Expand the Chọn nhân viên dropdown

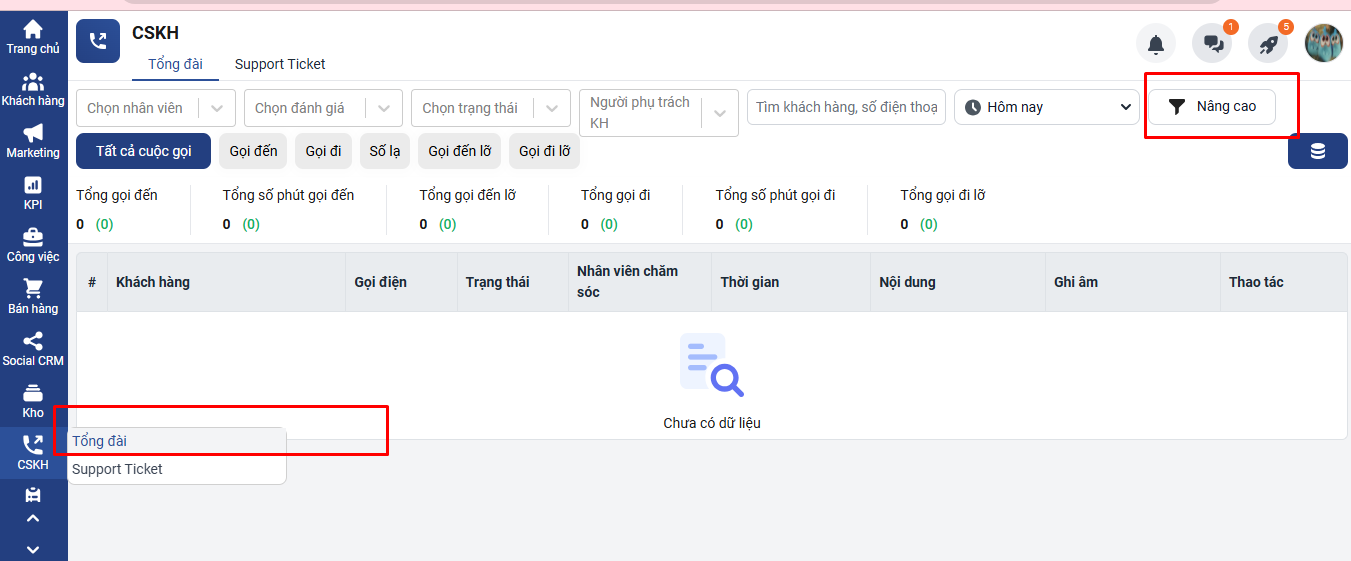pos(217,108)
